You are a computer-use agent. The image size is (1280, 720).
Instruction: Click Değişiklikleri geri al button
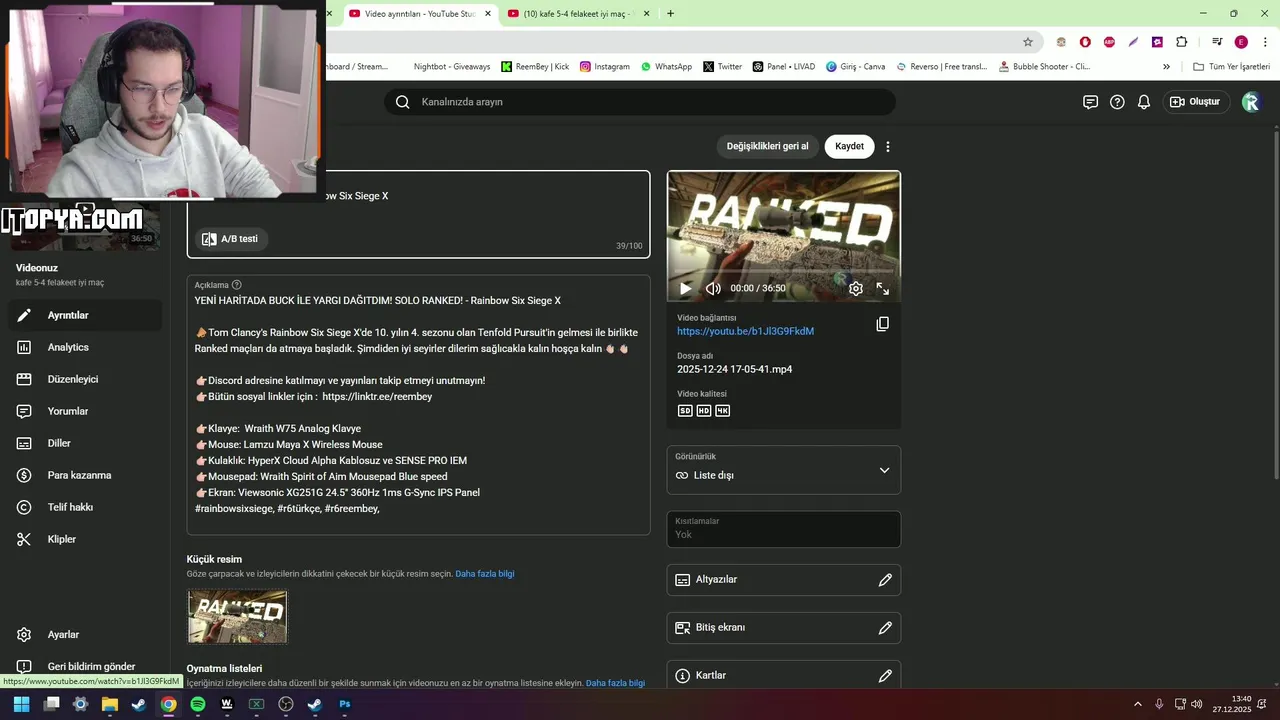click(x=767, y=146)
